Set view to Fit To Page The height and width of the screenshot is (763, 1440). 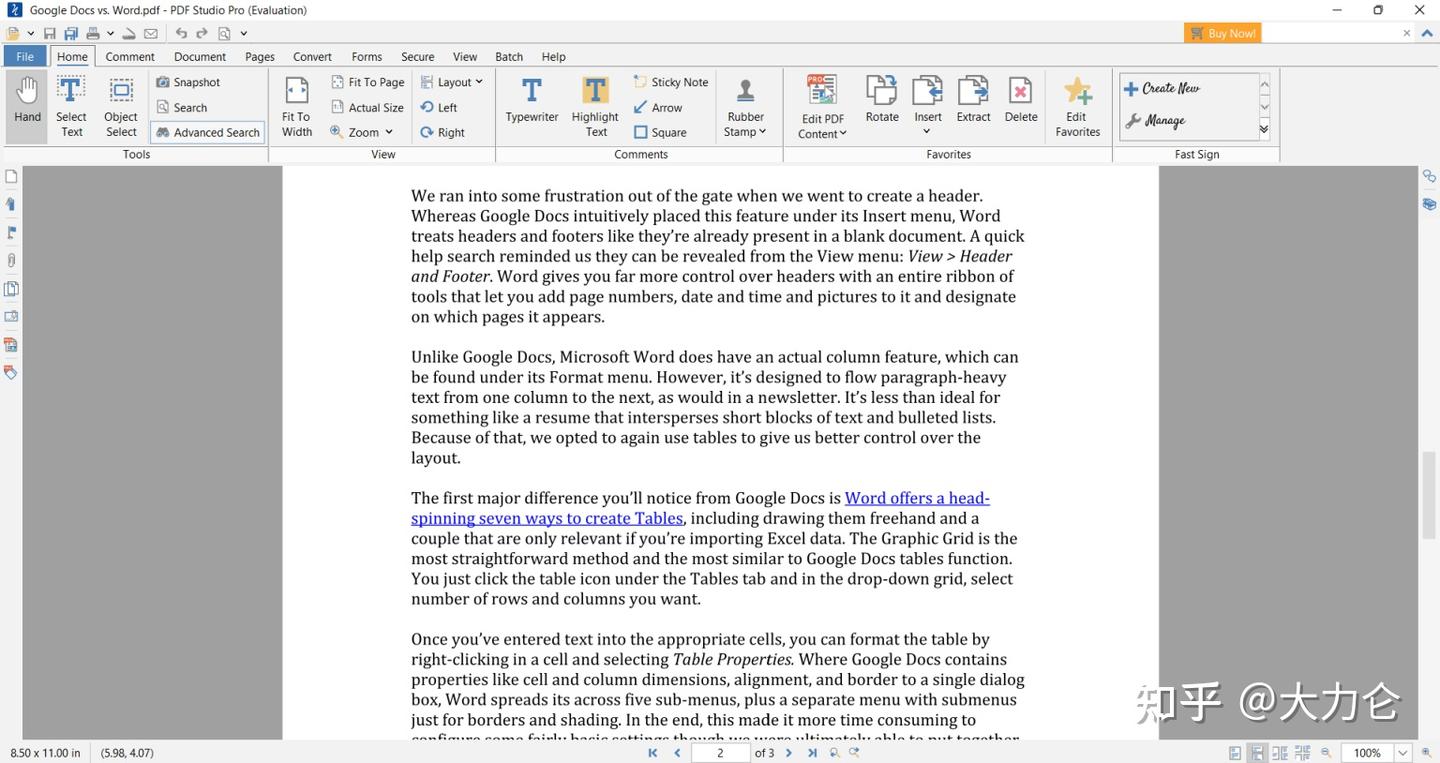click(367, 82)
